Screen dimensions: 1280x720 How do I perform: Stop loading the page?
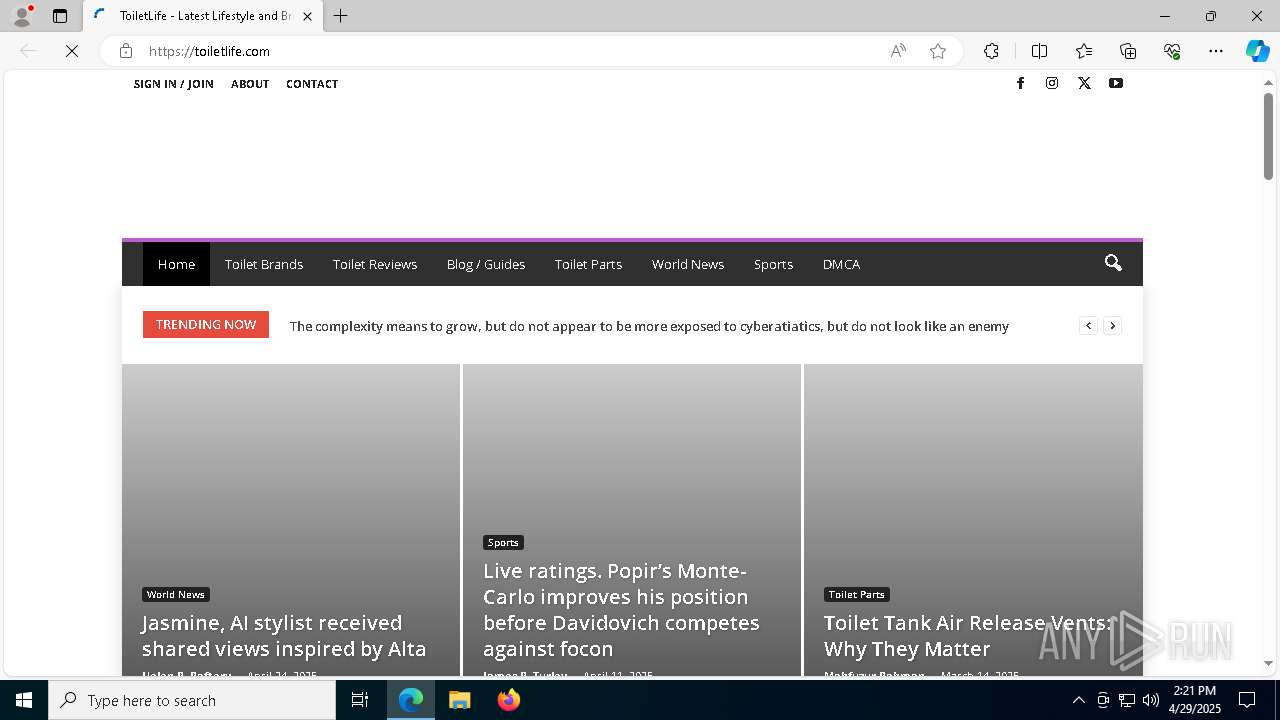[x=72, y=51]
